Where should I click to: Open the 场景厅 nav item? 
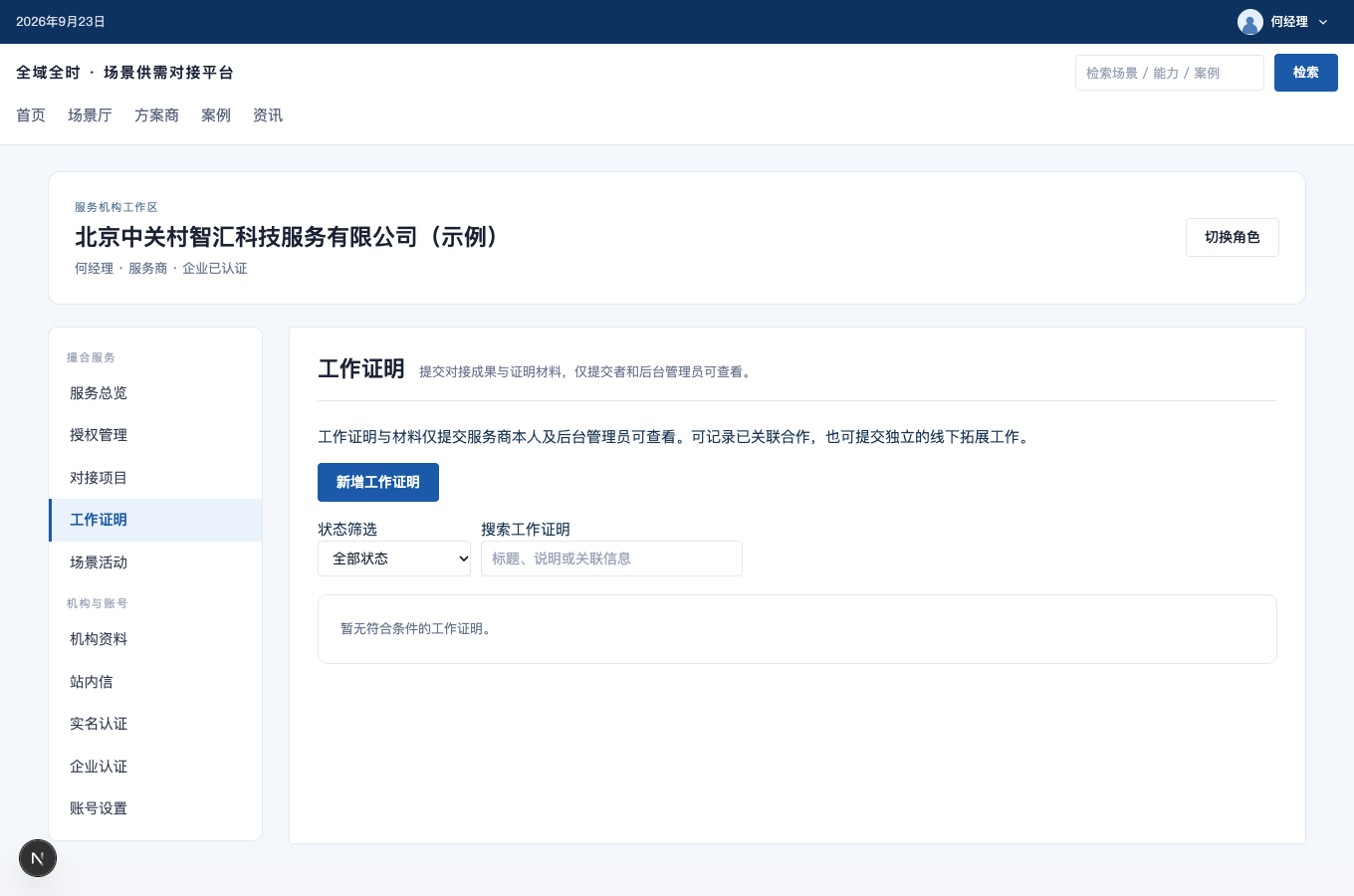90,115
